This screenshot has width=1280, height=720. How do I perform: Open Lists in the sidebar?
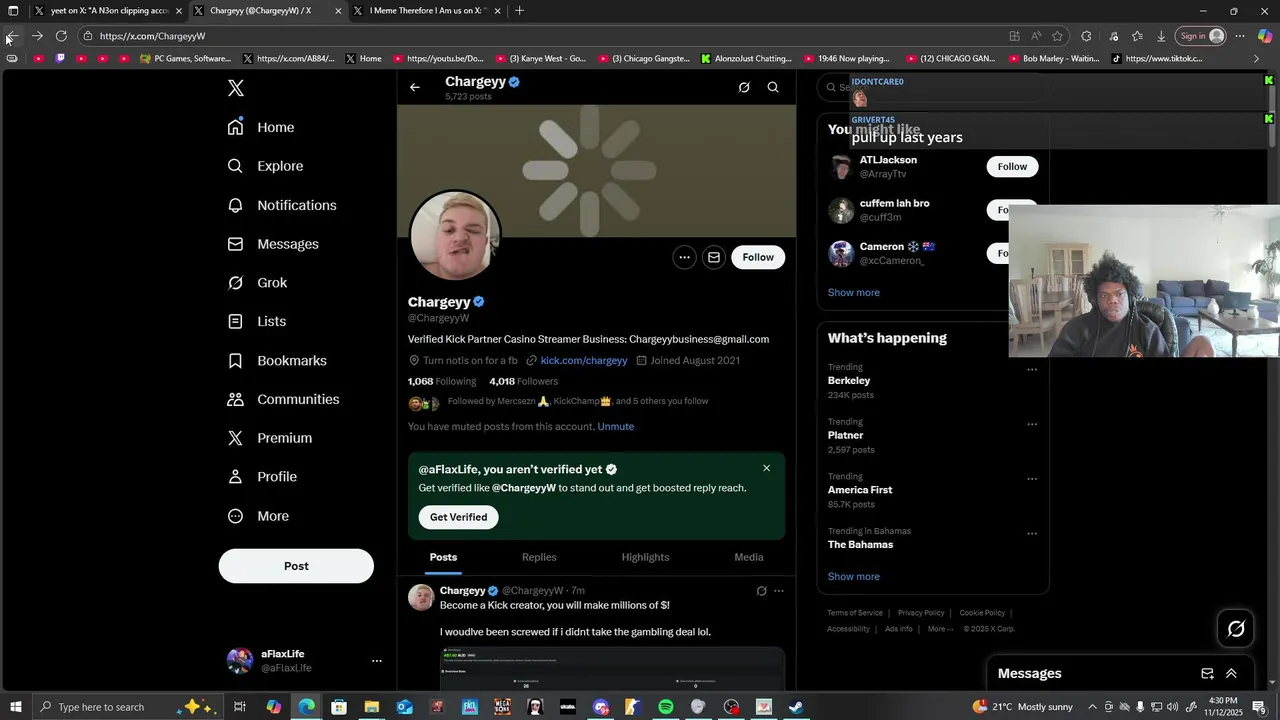[257, 321]
